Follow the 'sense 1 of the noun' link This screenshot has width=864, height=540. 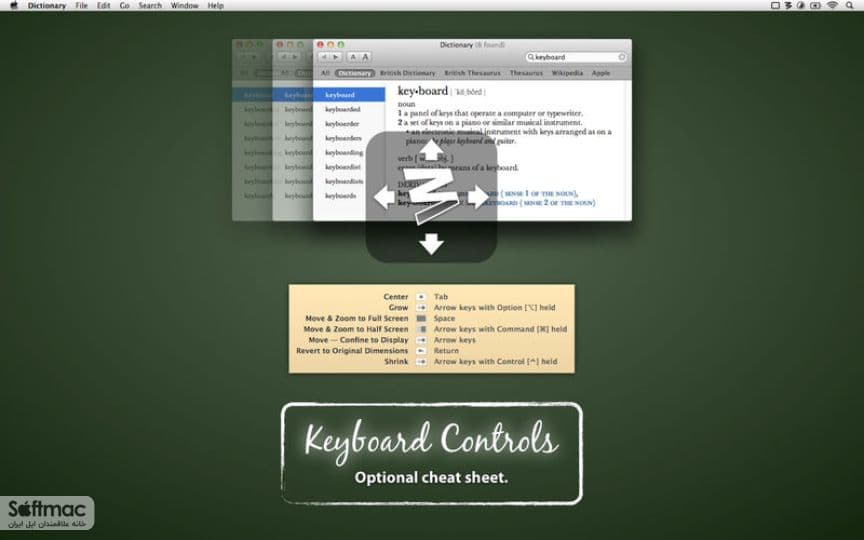541,193
